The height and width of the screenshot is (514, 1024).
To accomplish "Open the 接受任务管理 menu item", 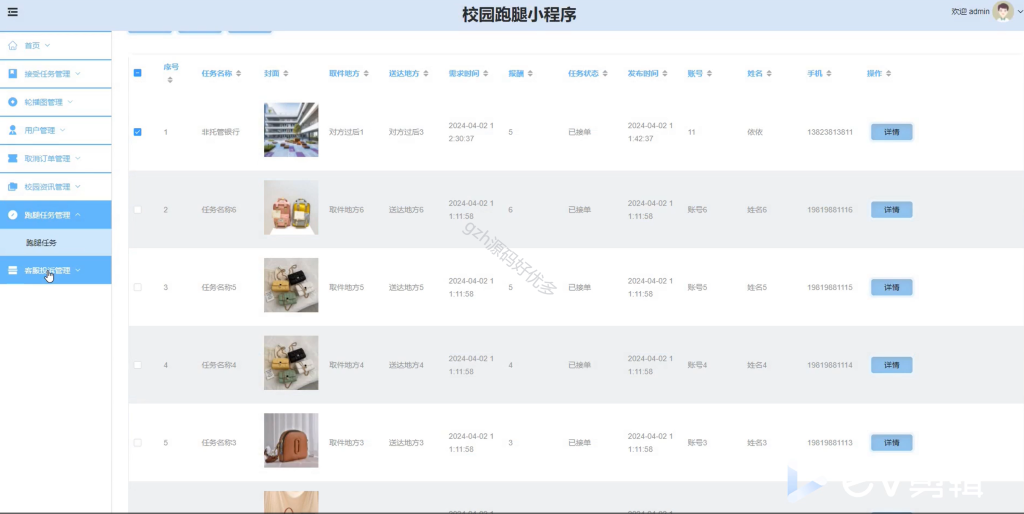I will pyautogui.click(x=56, y=74).
